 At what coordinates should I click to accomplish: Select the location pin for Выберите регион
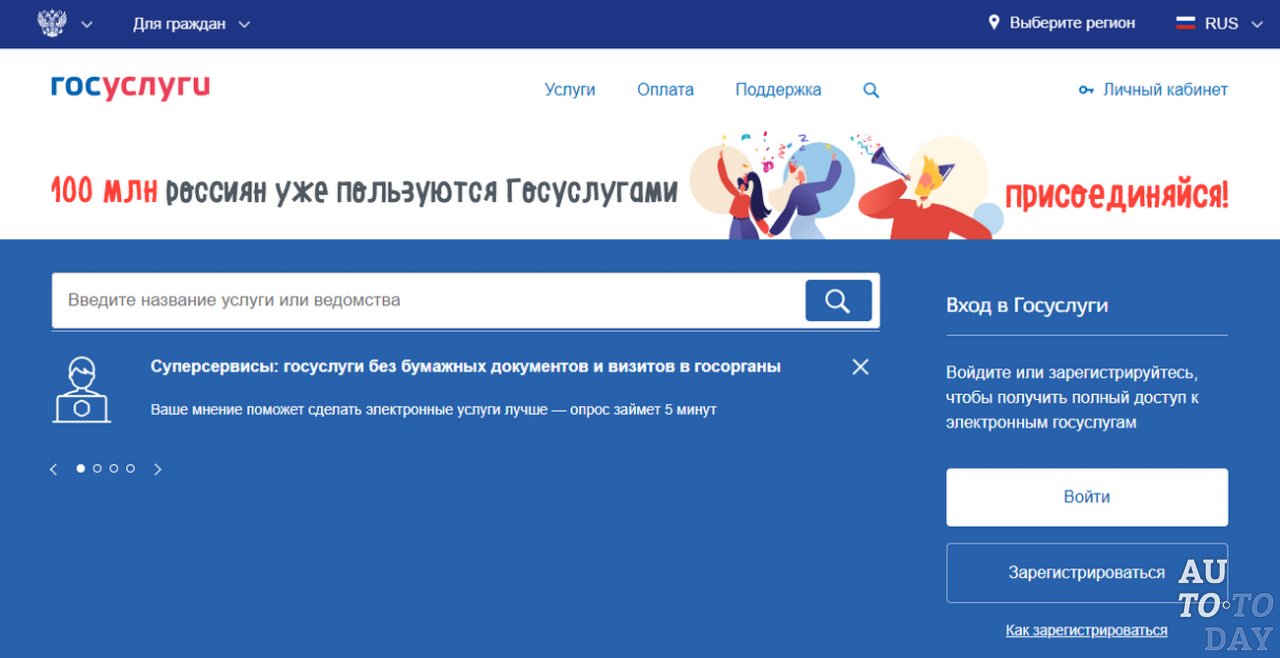(993, 22)
